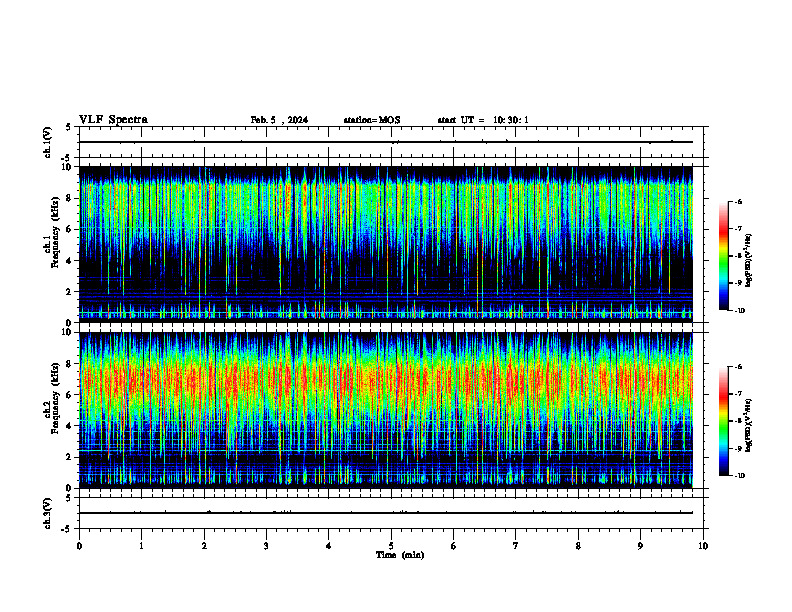The image size is (792, 612).
Task: Click inside the ch.1 spectrogram panel
Action: pyautogui.click(x=386, y=244)
